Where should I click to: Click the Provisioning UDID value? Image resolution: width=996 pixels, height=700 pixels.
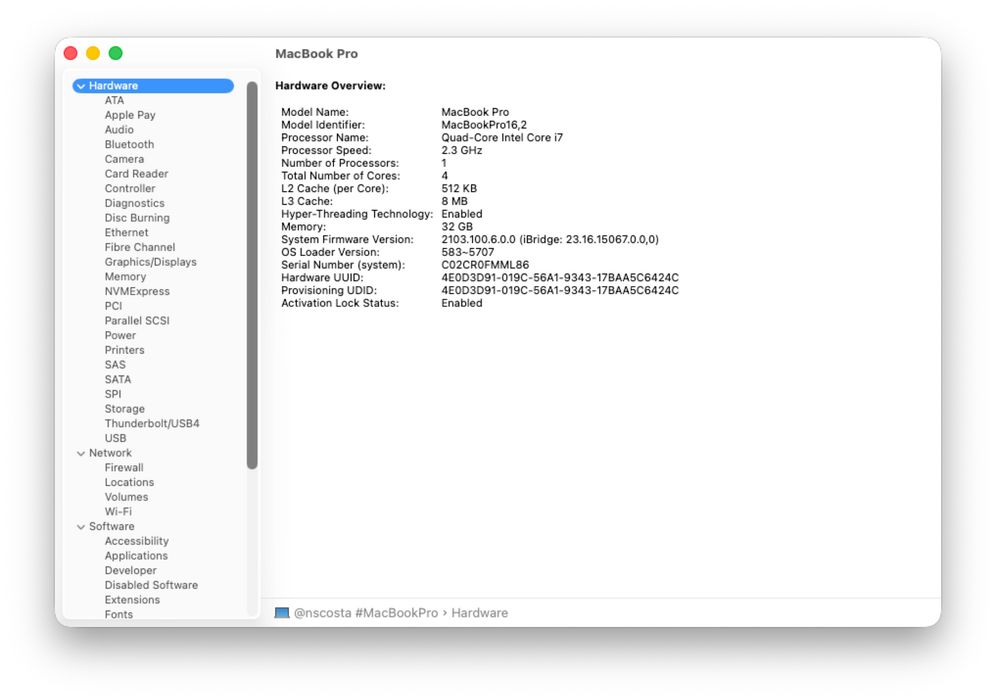pyautogui.click(x=560, y=290)
